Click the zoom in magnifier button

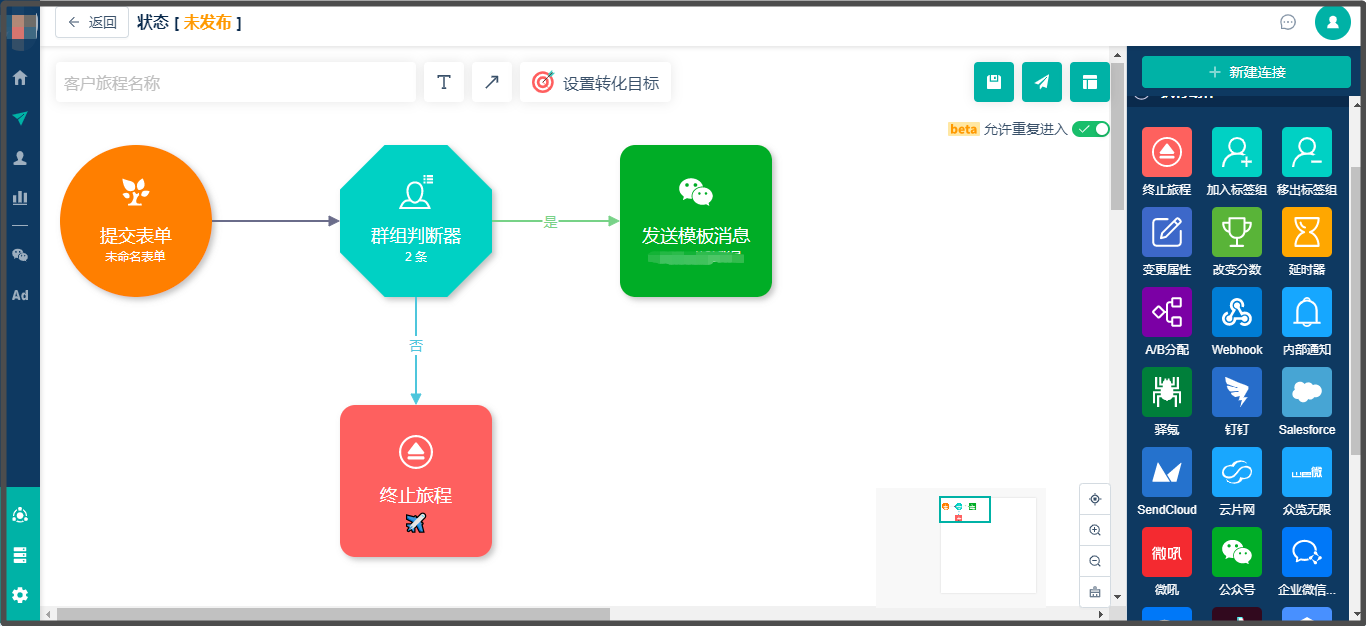coord(1095,530)
